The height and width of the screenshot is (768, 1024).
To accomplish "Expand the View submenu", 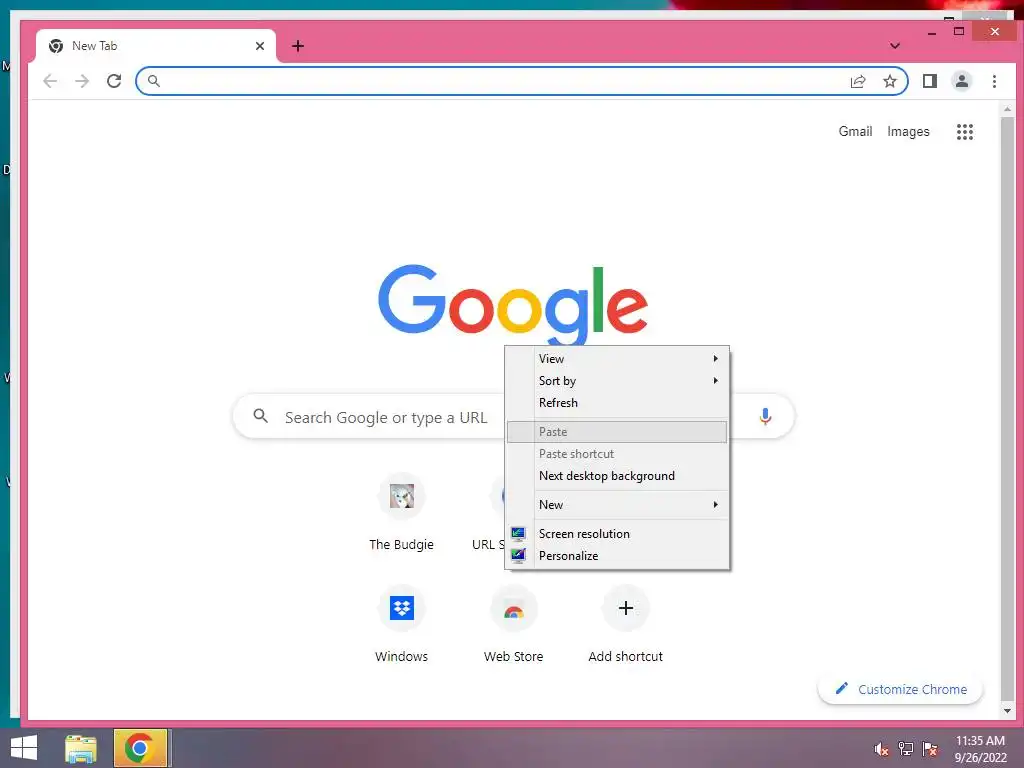I will [x=617, y=359].
